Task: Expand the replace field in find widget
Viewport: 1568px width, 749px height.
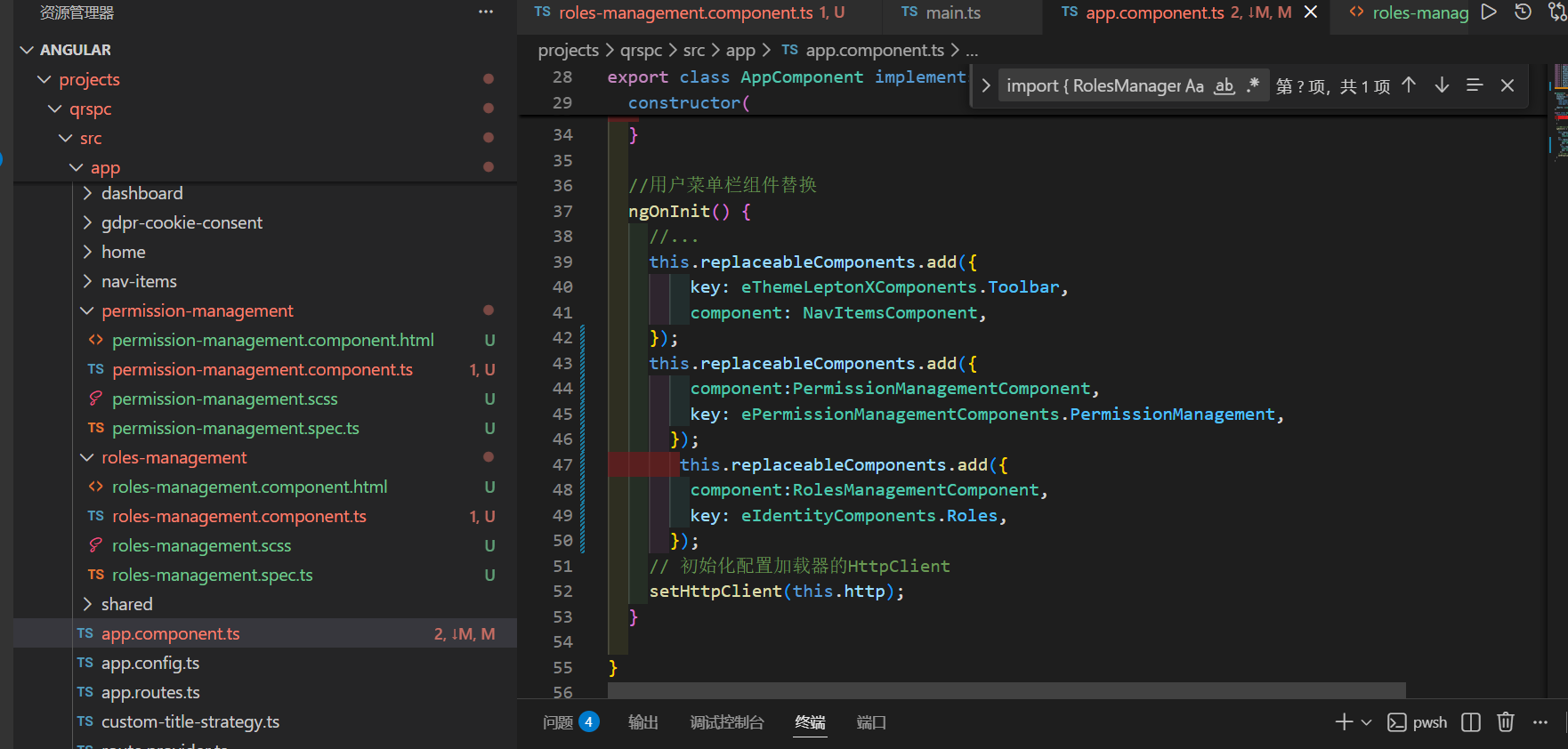Action: [x=985, y=86]
